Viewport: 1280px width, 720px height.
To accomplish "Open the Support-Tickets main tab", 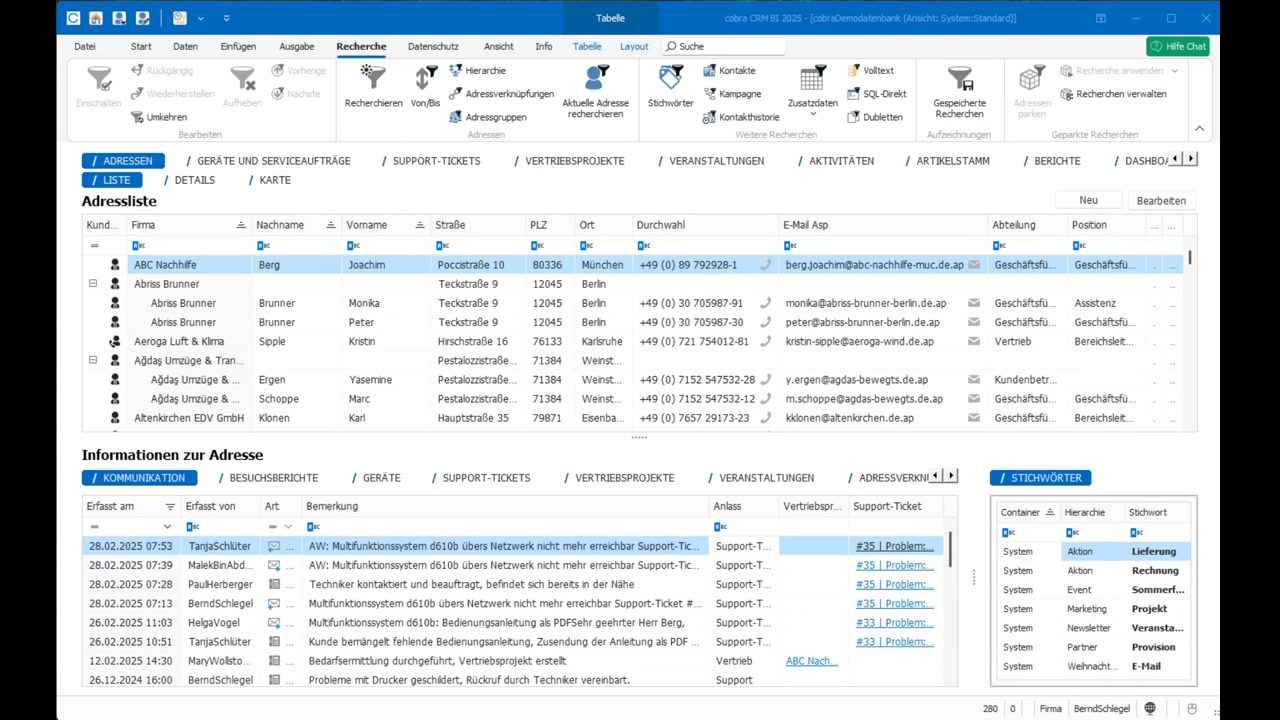I will pos(436,160).
